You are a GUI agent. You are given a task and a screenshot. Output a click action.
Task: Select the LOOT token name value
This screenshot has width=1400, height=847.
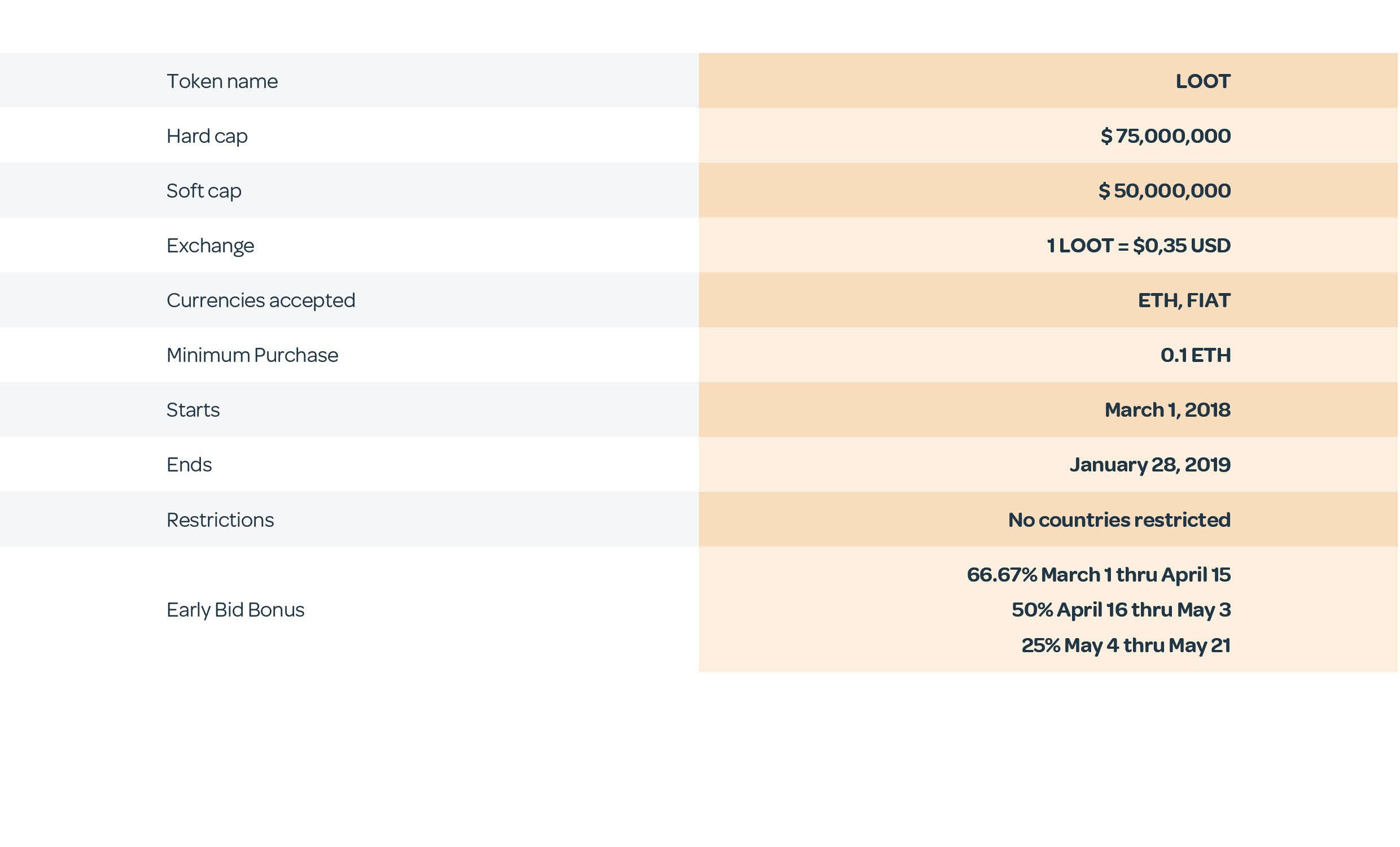point(1202,81)
